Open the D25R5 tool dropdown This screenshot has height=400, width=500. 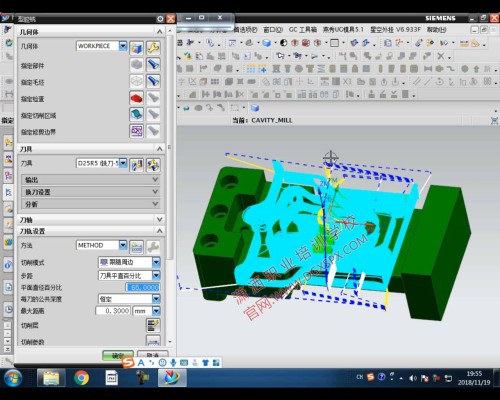(x=123, y=163)
